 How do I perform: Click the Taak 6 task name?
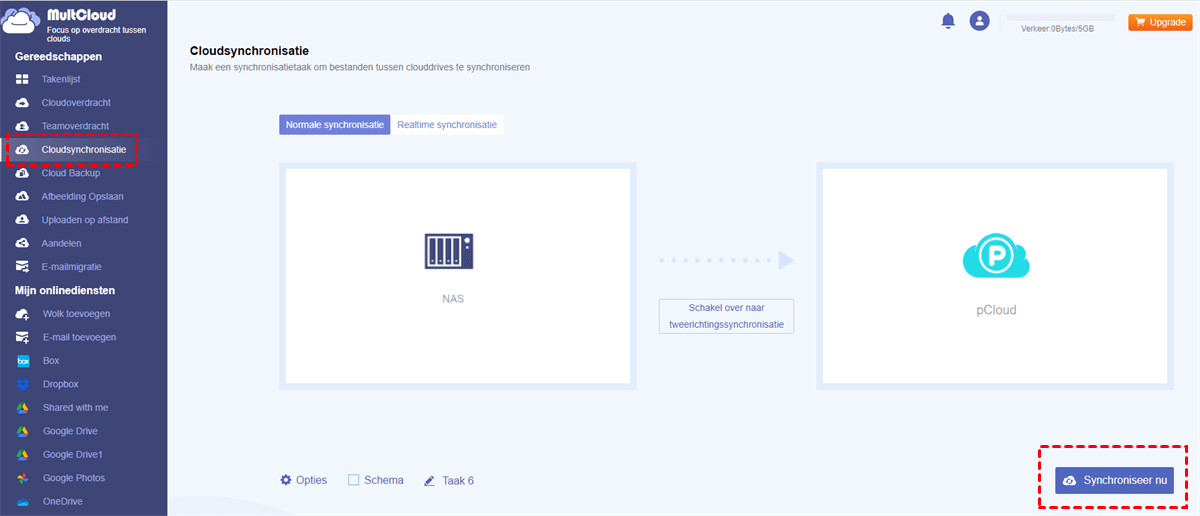[458, 481]
